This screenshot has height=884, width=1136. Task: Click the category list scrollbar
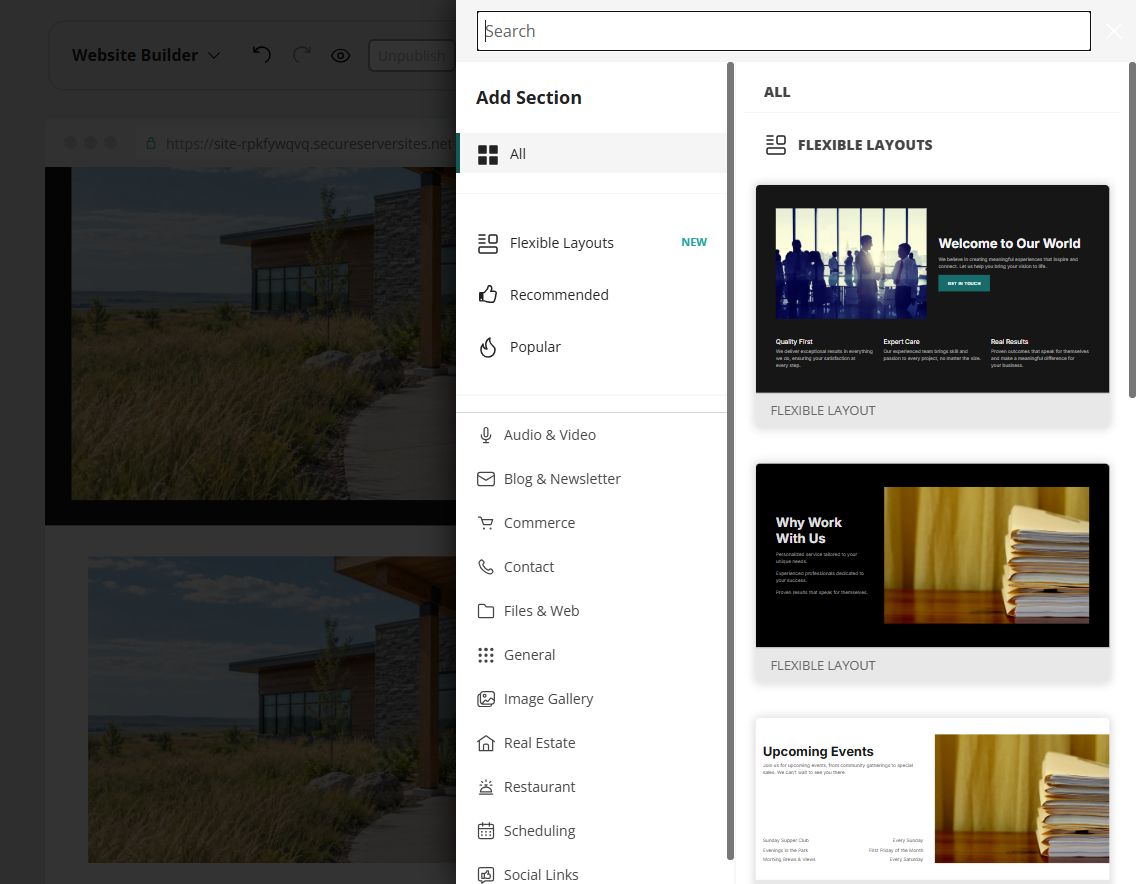[x=730, y=462]
